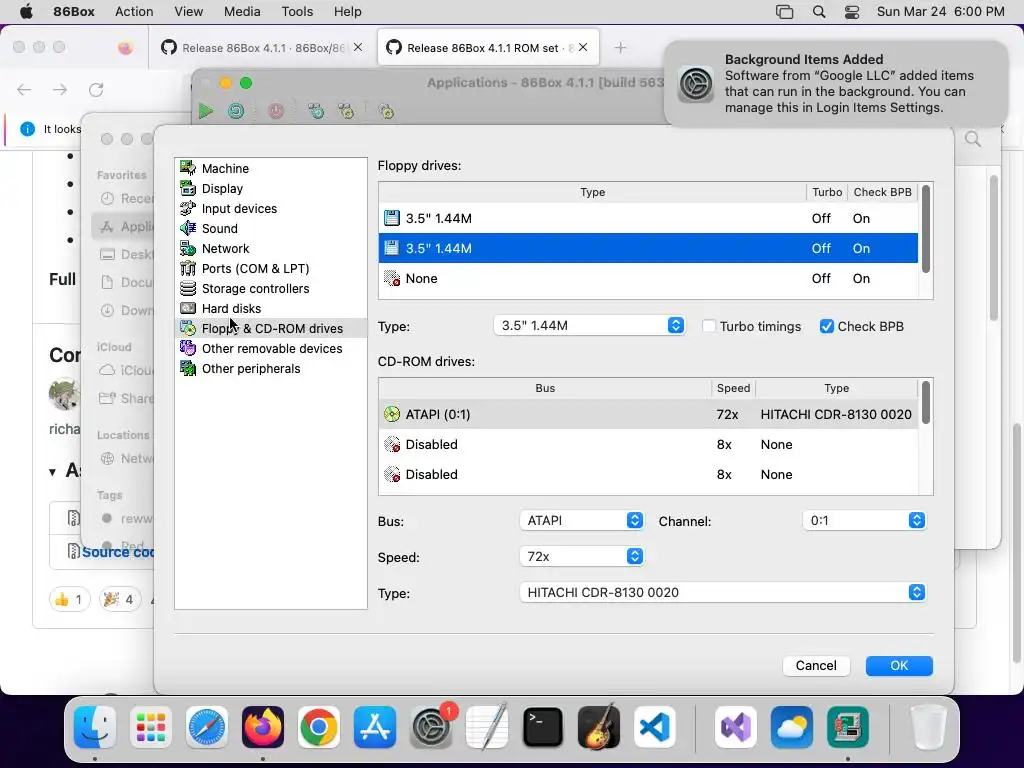This screenshot has height=768, width=1024.
Task: Open GarageBand from the dock
Action: [x=599, y=727]
